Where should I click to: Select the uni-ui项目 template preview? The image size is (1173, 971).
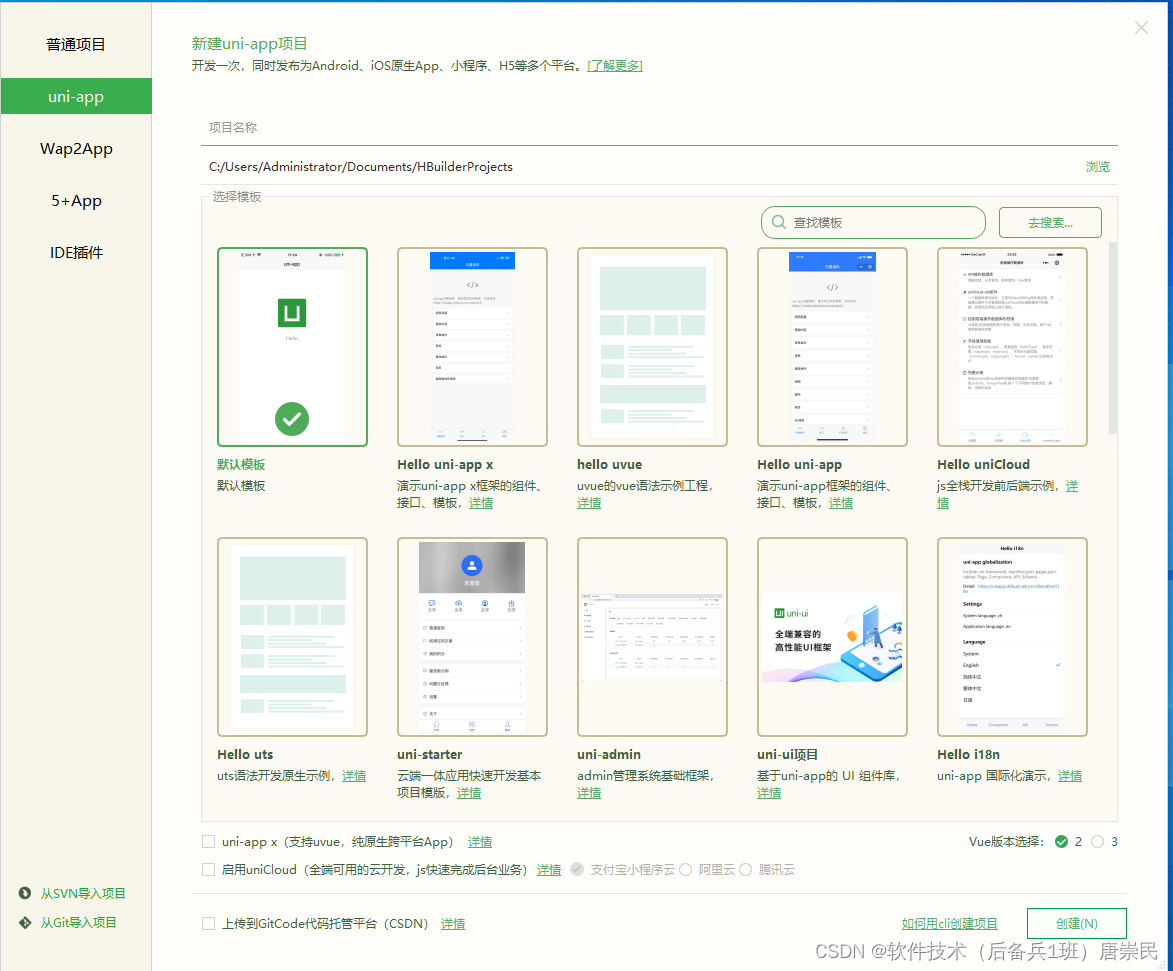(x=832, y=636)
